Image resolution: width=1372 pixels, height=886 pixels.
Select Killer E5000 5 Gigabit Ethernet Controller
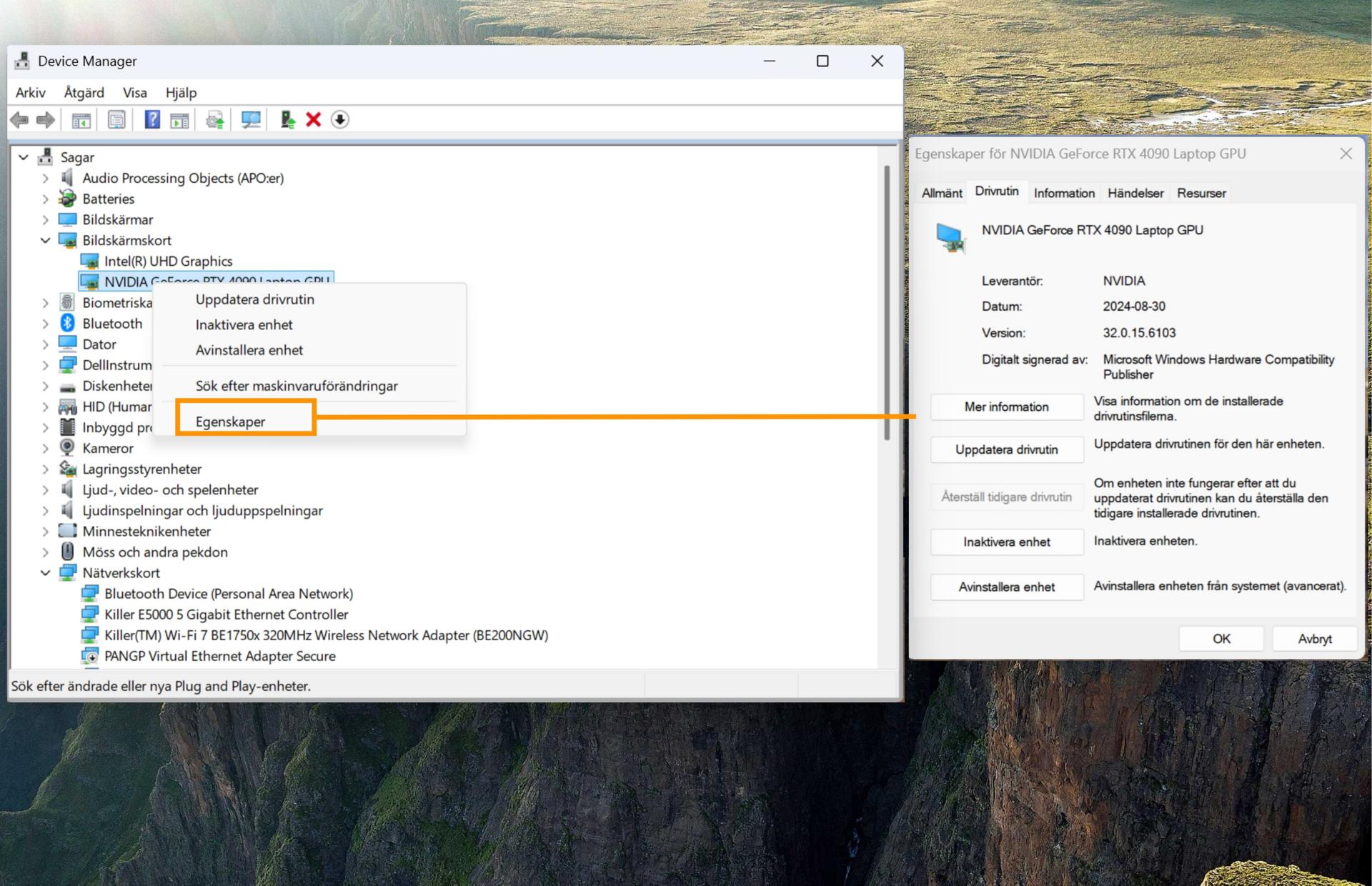point(226,614)
